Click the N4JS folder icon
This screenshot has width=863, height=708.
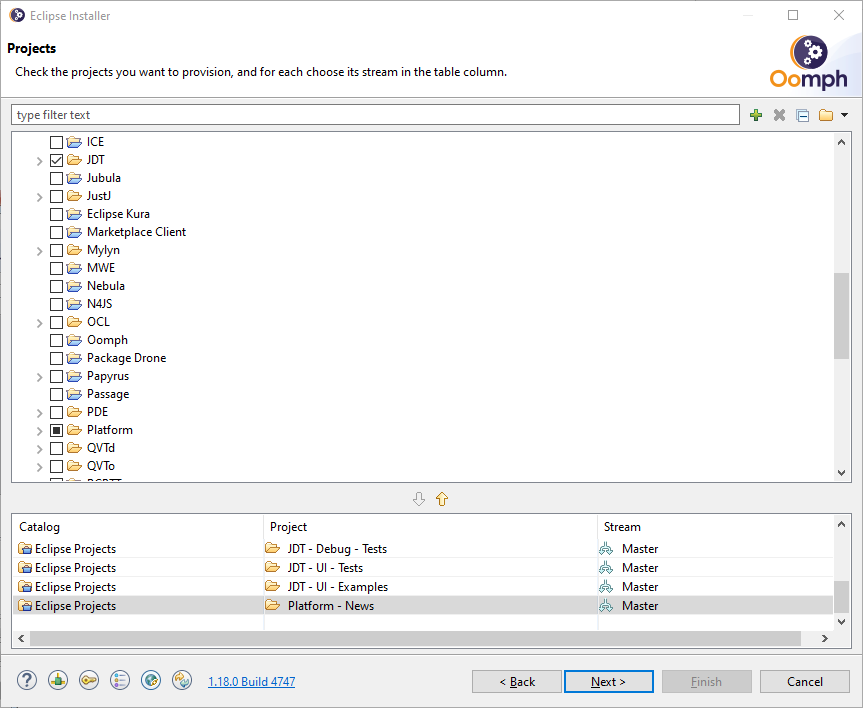coord(74,304)
